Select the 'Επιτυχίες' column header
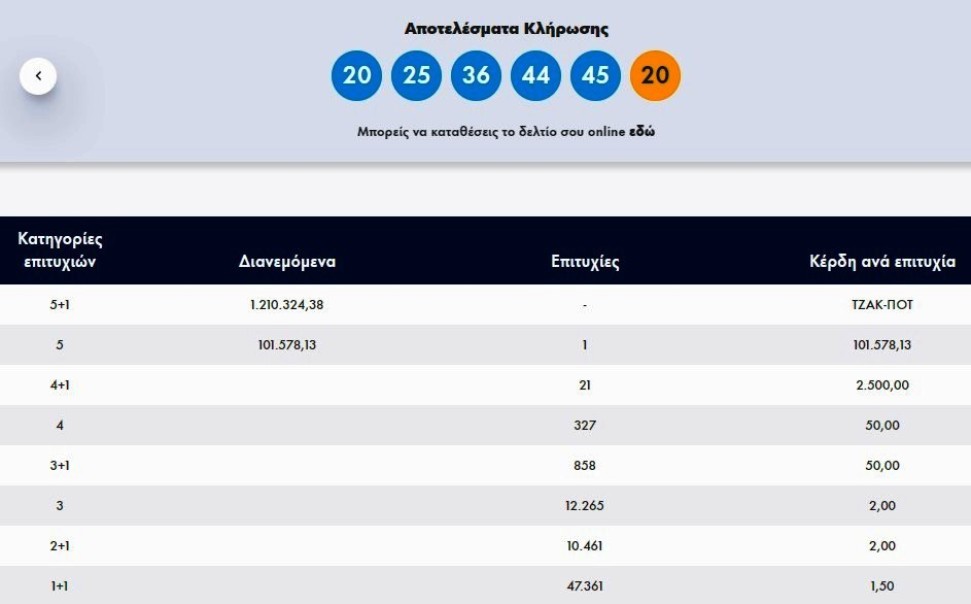 pos(585,262)
